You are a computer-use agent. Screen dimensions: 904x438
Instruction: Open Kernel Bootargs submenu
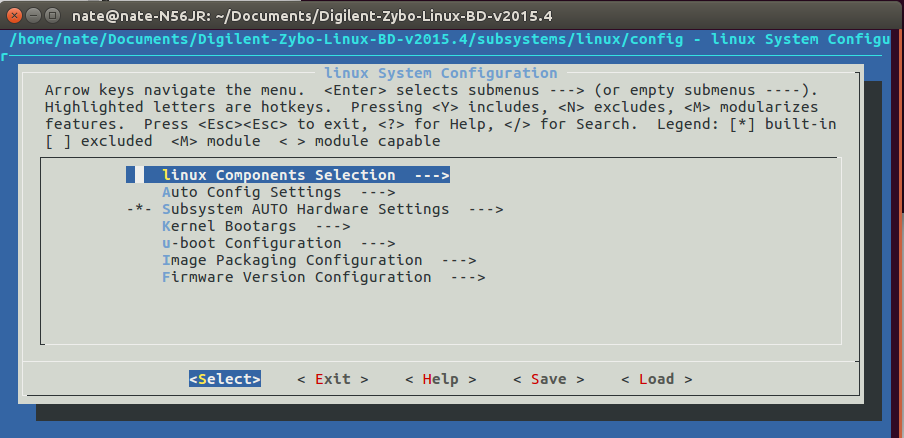(256, 226)
